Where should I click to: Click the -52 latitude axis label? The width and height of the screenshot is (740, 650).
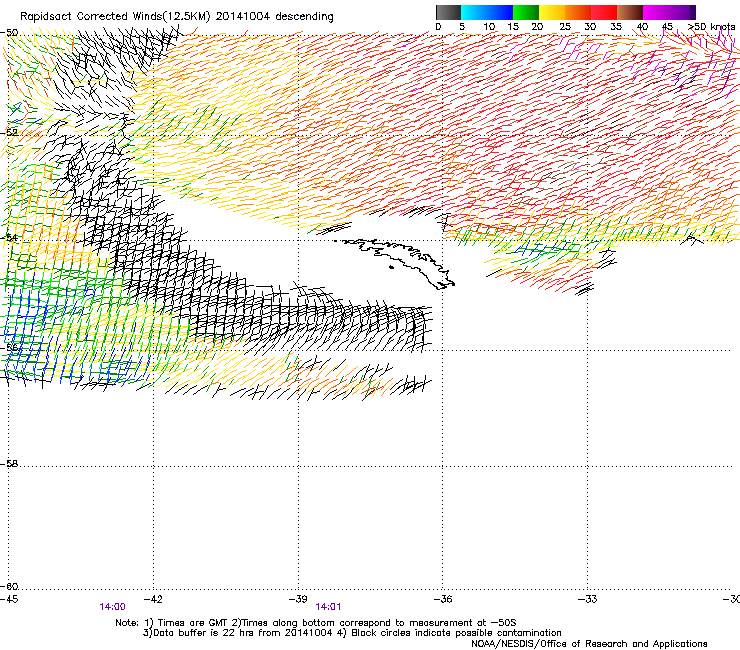(10, 133)
